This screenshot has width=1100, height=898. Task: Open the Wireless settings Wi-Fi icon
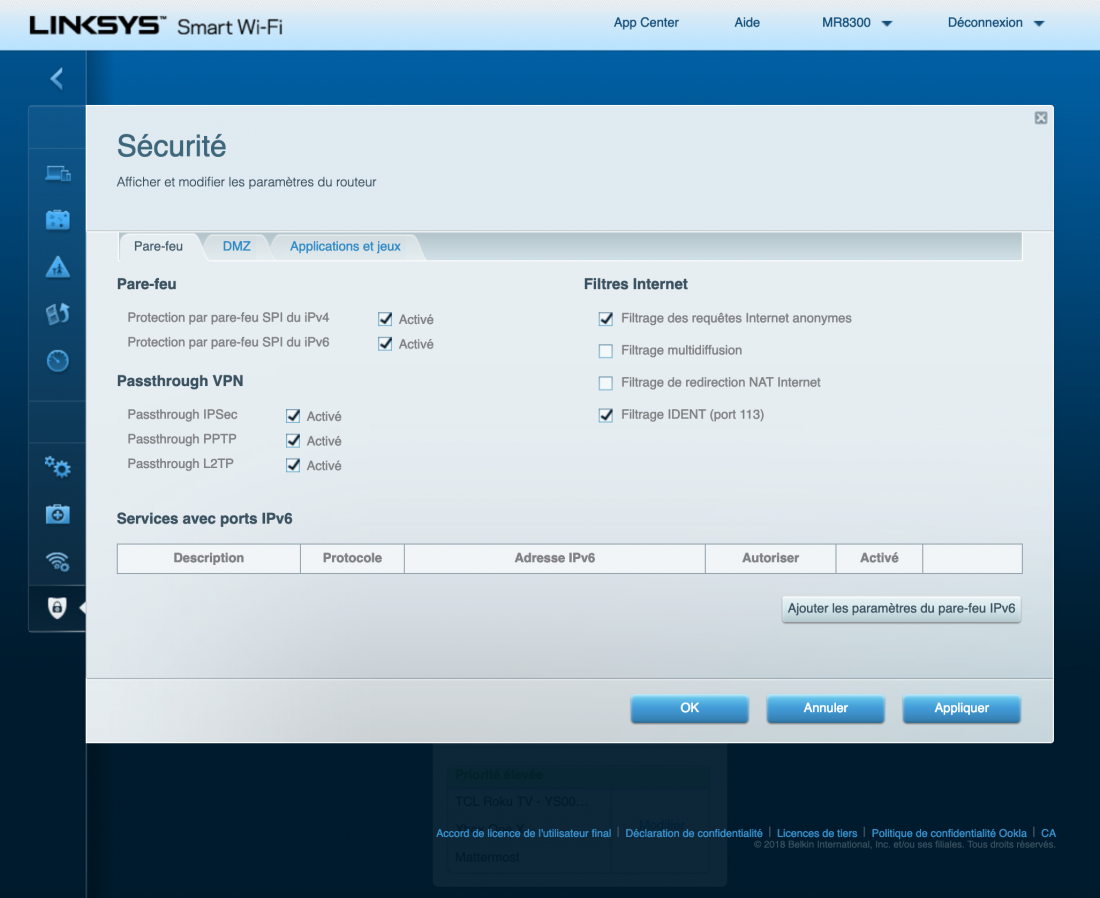(x=58, y=561)
